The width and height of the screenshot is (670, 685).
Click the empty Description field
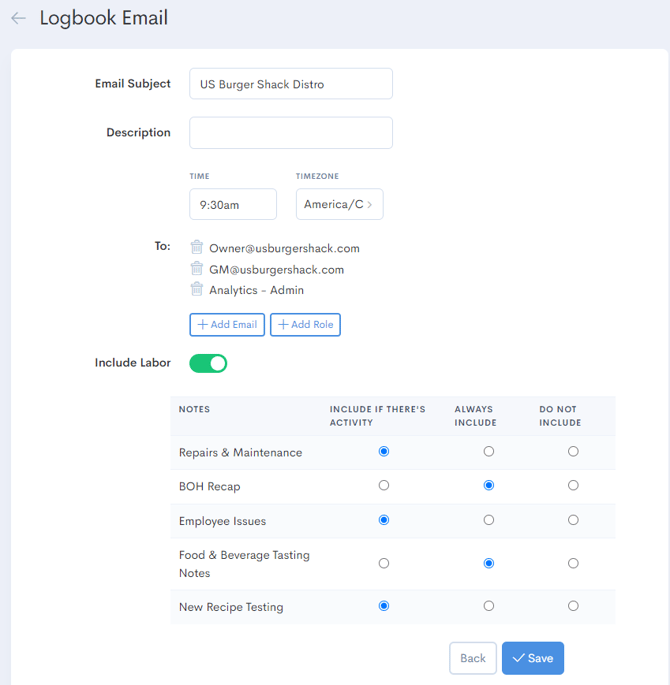[290, 133]
